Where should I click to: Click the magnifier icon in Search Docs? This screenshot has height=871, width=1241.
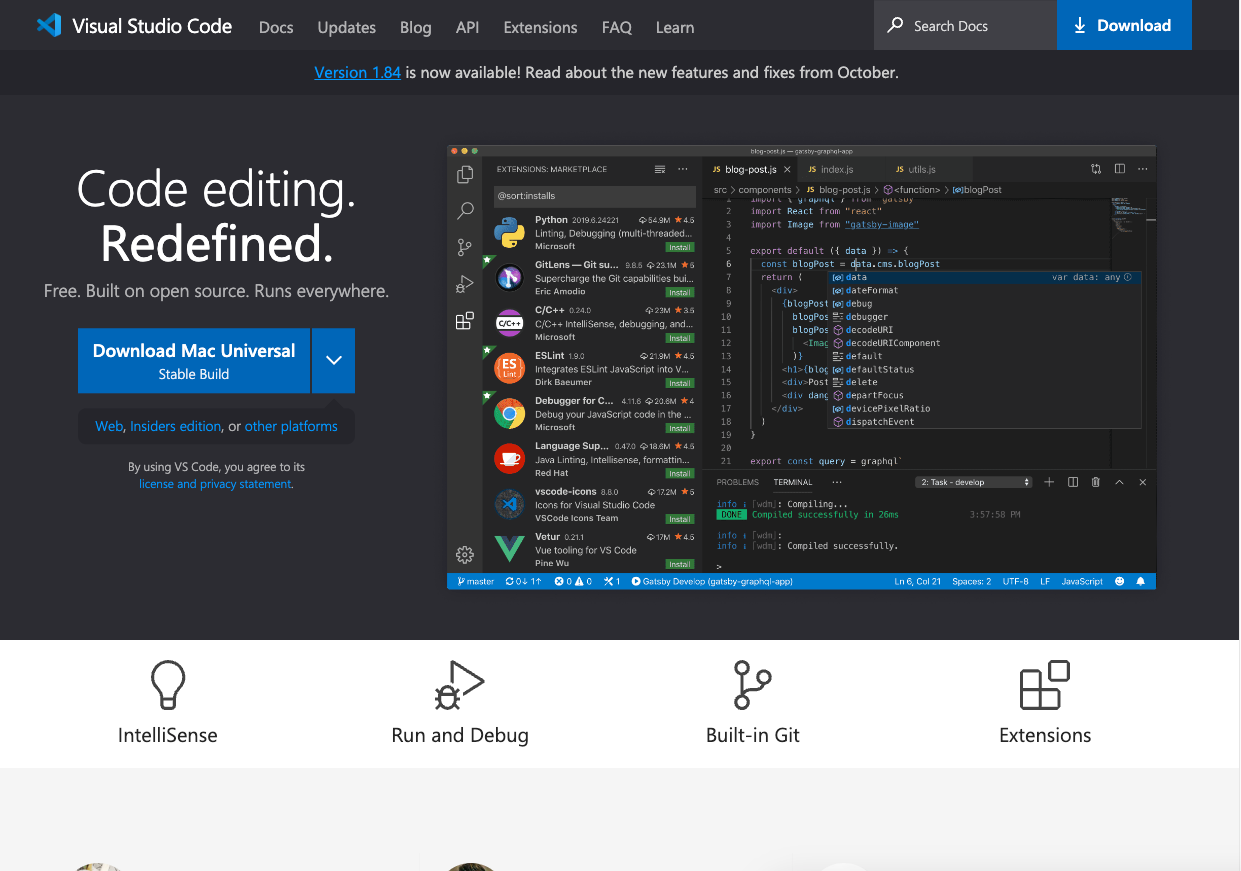click(895, 25)
